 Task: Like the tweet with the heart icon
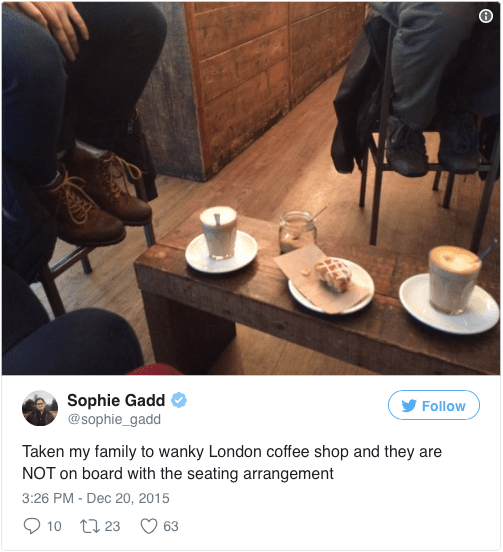click(x=149, y=526)
